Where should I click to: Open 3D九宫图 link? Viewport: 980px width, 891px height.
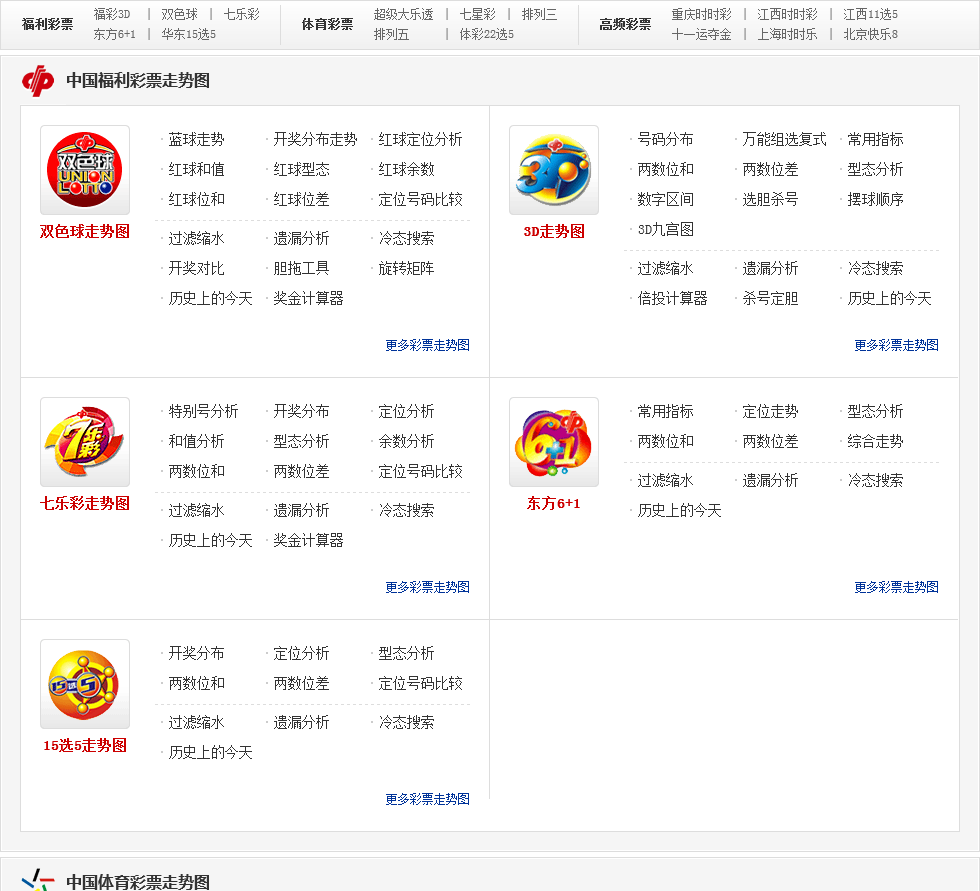(665, 229)
